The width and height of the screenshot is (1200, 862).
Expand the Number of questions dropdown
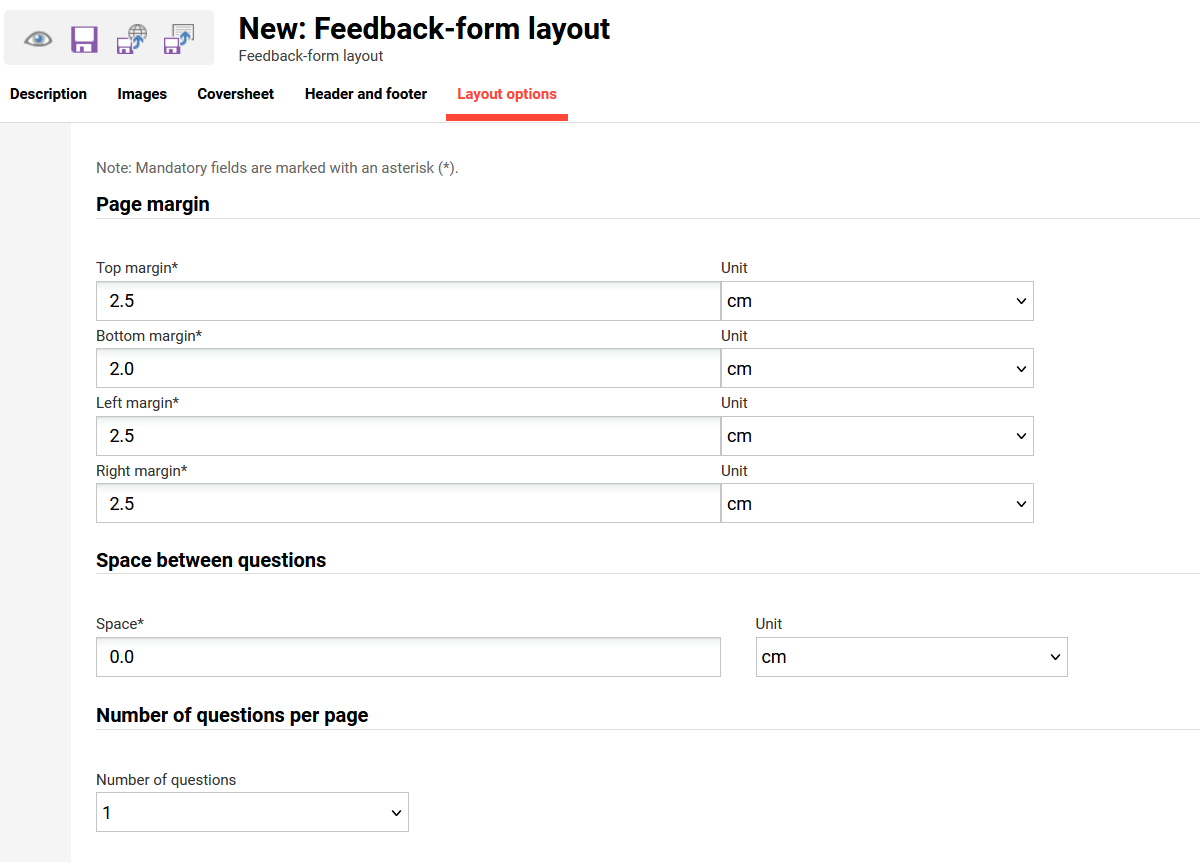pos(252,813)
